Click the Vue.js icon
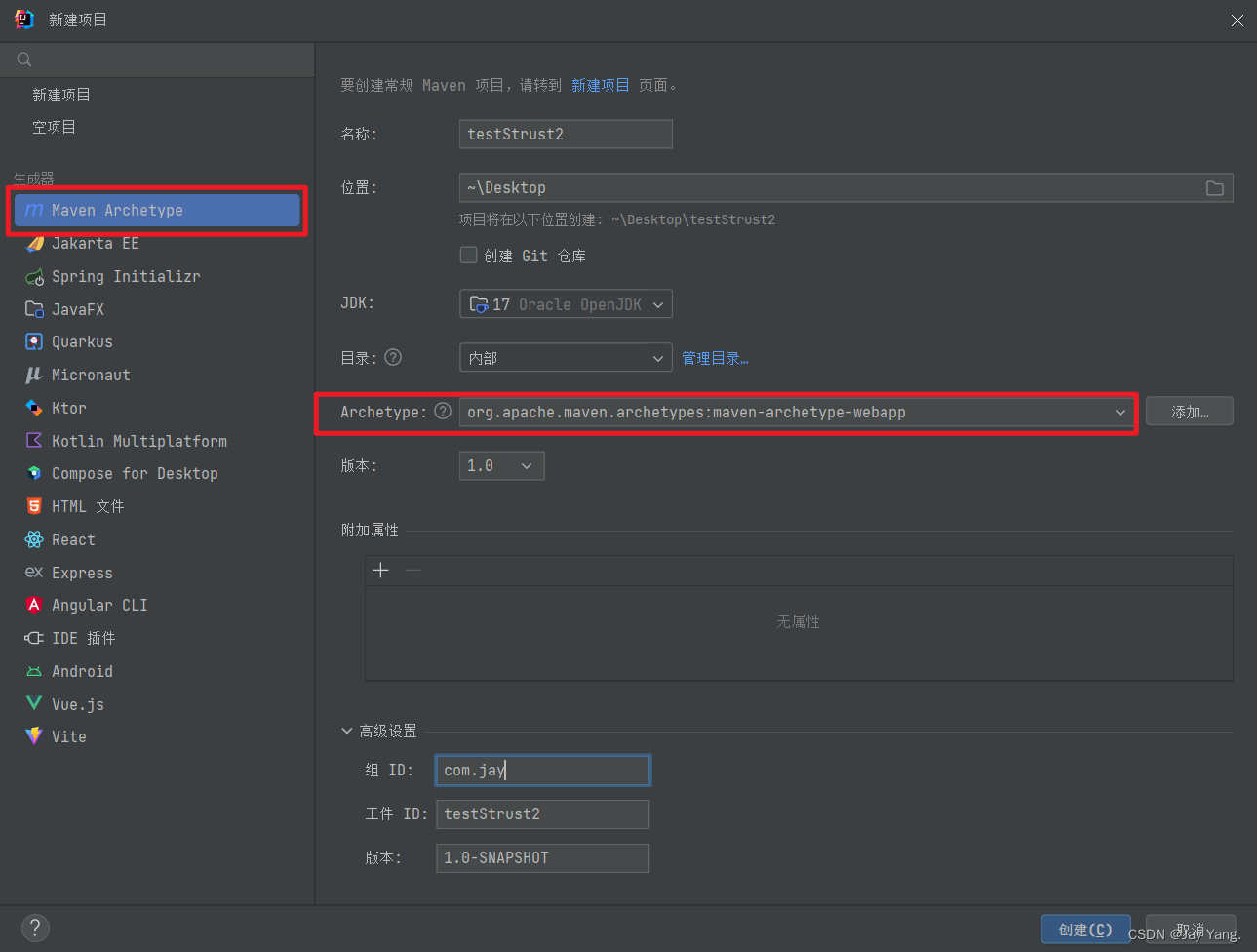Screen dimensions: 1257x952 (x=34, y=704)
